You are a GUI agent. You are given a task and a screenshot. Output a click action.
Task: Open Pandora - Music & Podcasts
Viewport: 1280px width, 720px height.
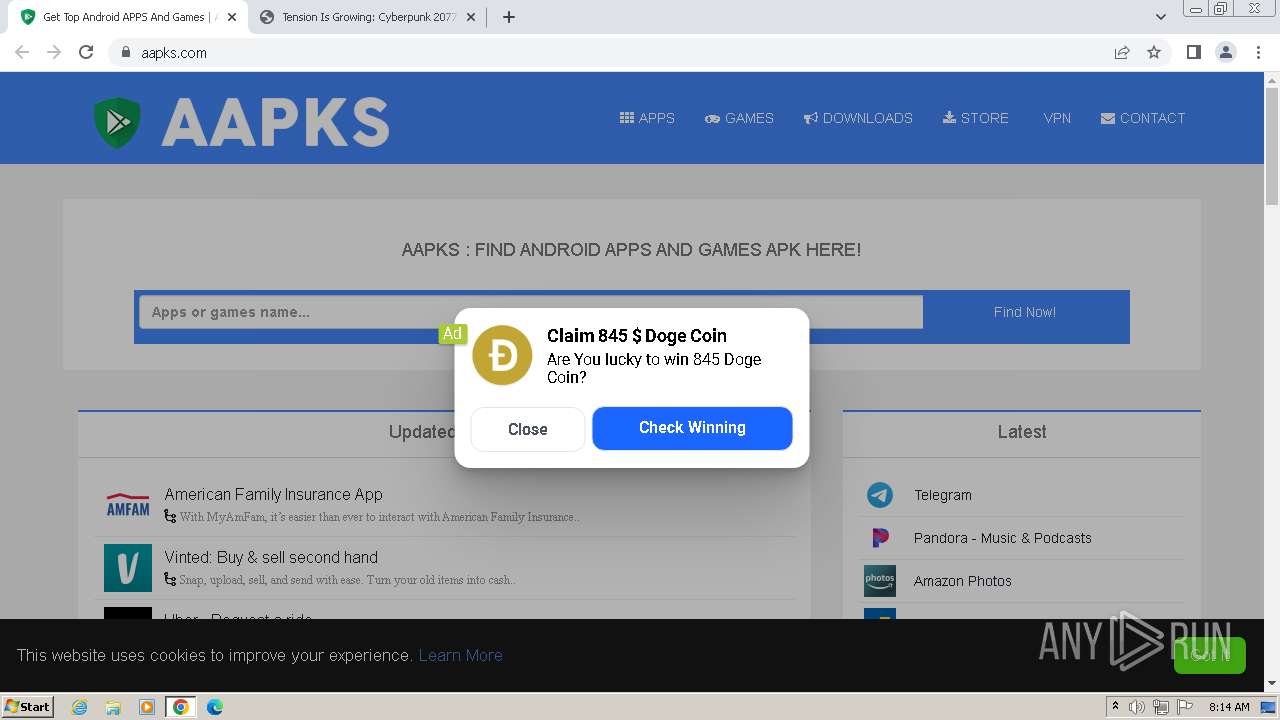click(1003, 538)
